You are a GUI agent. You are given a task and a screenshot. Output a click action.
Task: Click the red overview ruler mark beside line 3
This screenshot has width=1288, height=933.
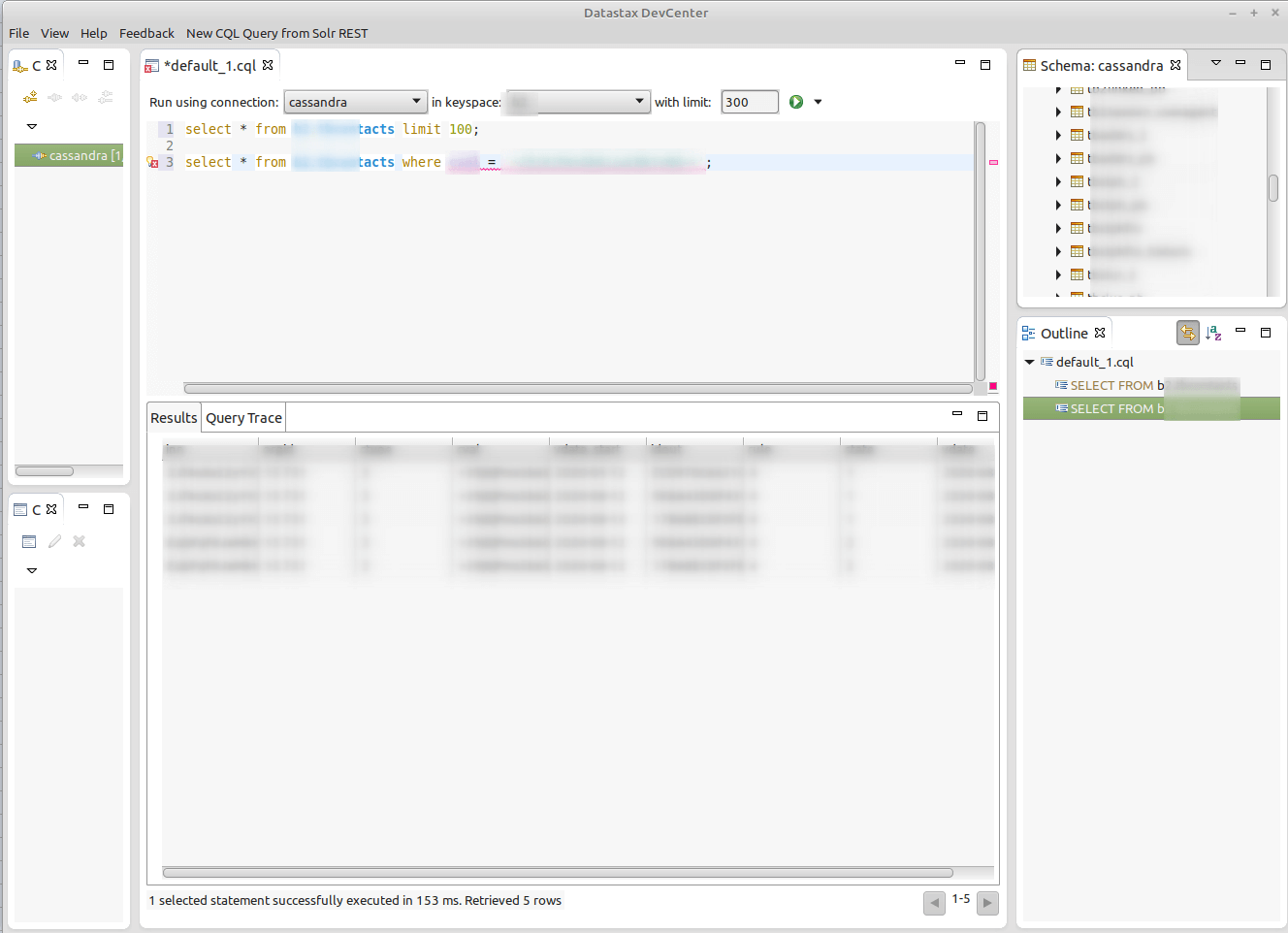(993, 162)
